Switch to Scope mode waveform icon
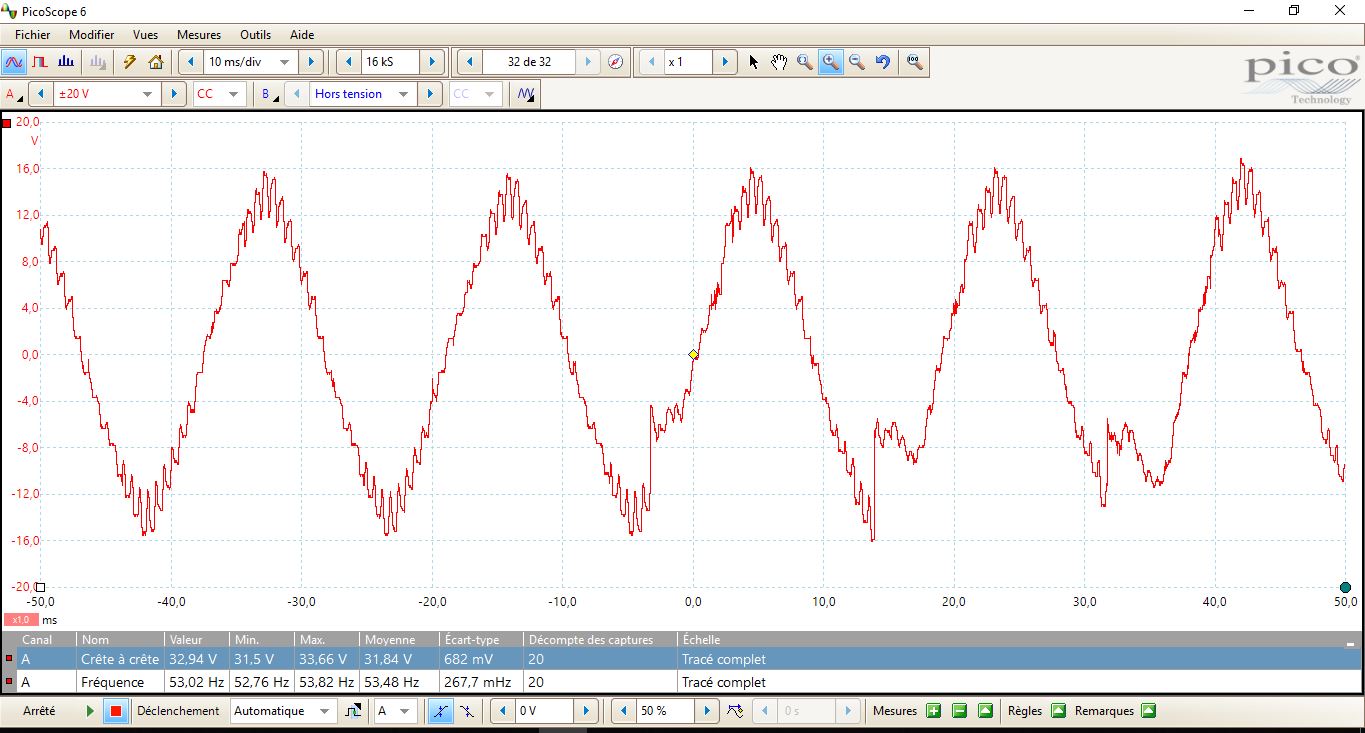This screenshot has width=1365, height=733. click(x=14, y=62)
